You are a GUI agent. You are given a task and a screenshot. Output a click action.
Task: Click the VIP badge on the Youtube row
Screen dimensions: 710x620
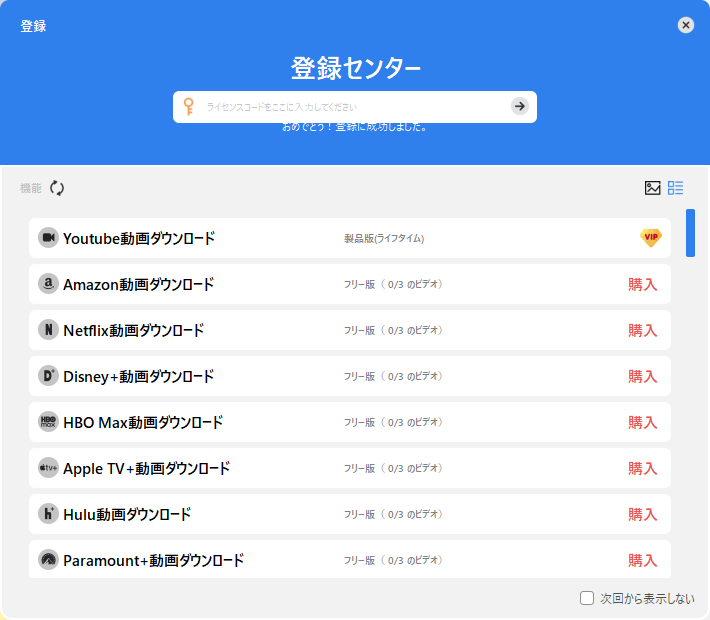651,238
